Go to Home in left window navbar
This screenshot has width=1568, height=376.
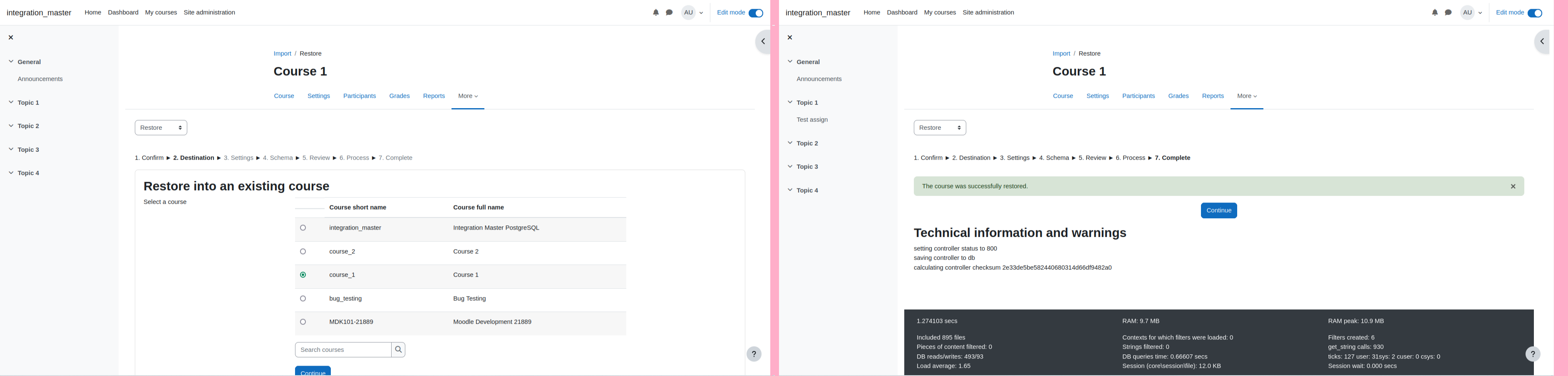tap(92, 13)
